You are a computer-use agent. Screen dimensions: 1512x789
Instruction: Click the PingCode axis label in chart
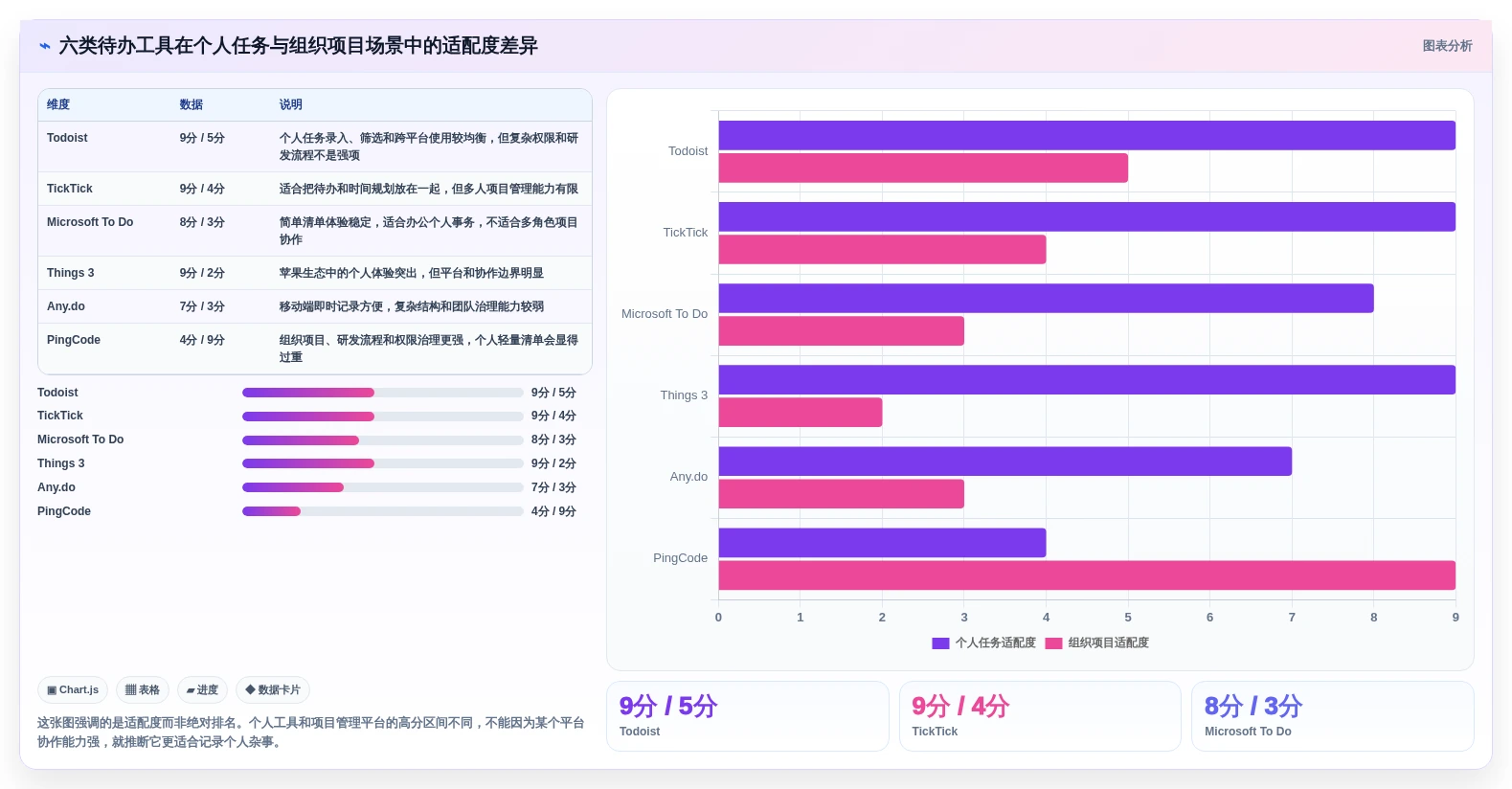click(x=680, y=558)
